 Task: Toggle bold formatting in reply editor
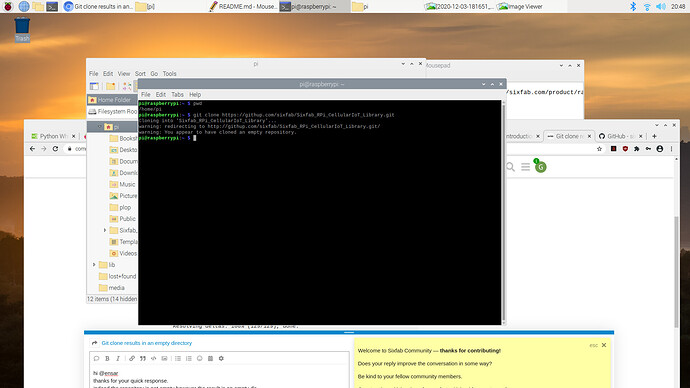(x=107, y=359)
